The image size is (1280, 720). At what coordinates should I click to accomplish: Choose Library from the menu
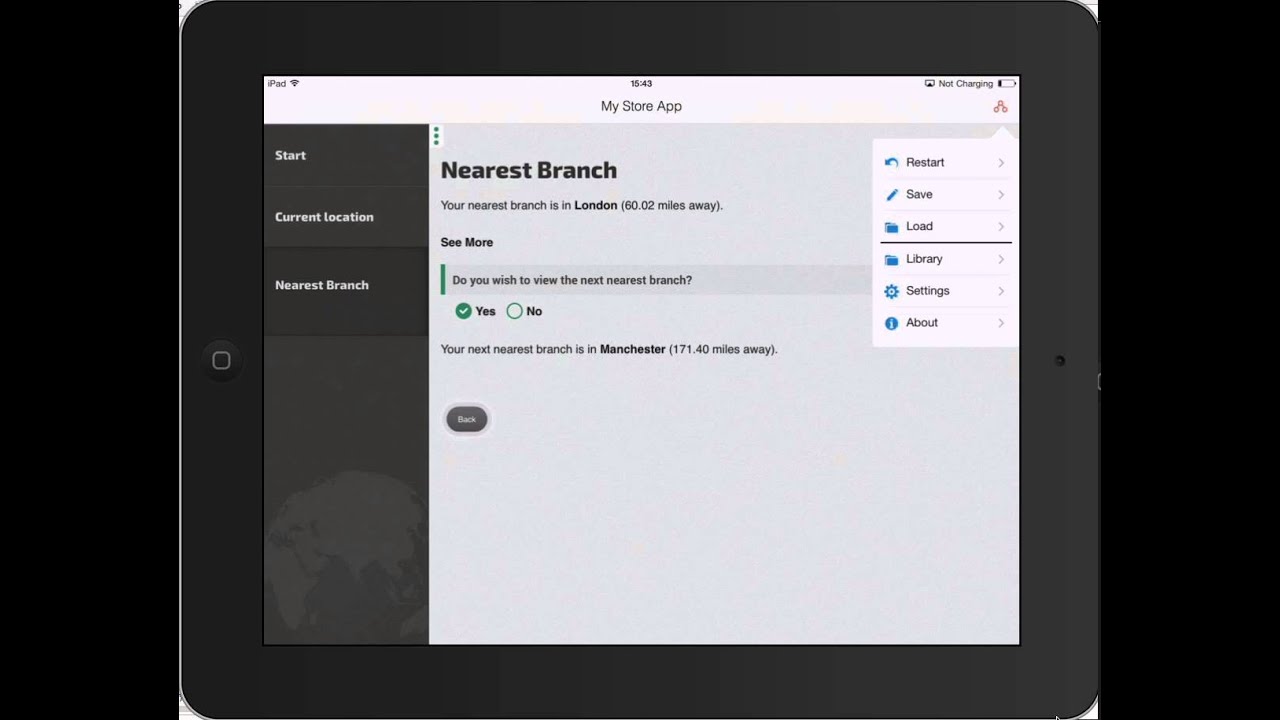pyautogui.click(x=946, y=259)
